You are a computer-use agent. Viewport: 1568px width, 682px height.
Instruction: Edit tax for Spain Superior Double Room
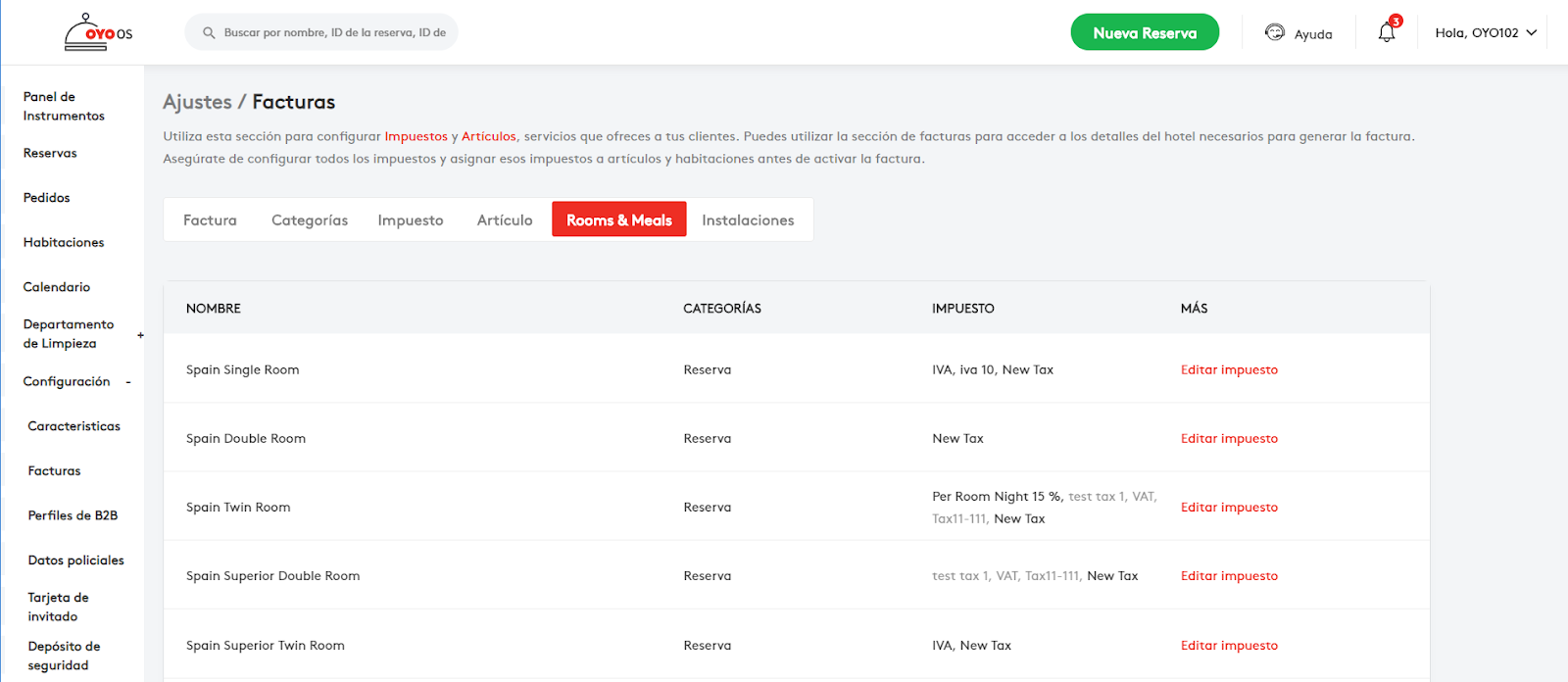1229,575
